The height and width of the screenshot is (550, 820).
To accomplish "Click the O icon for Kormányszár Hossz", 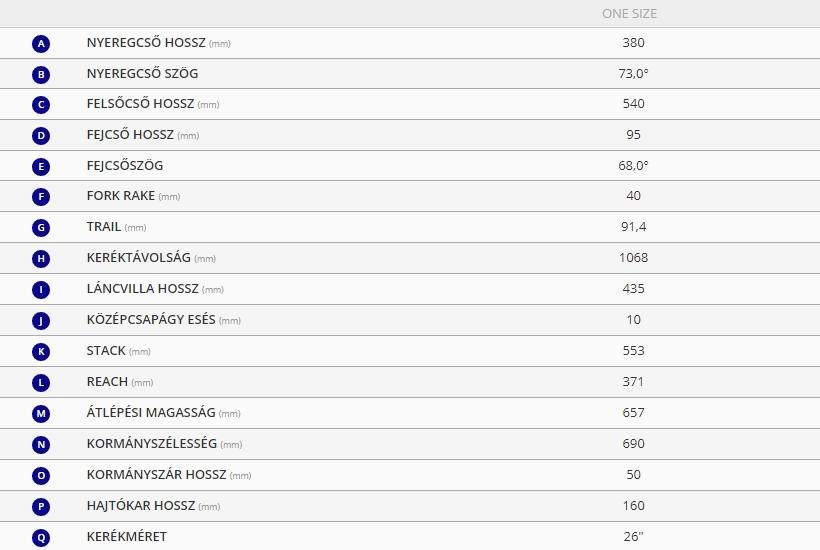I will 41,475.
